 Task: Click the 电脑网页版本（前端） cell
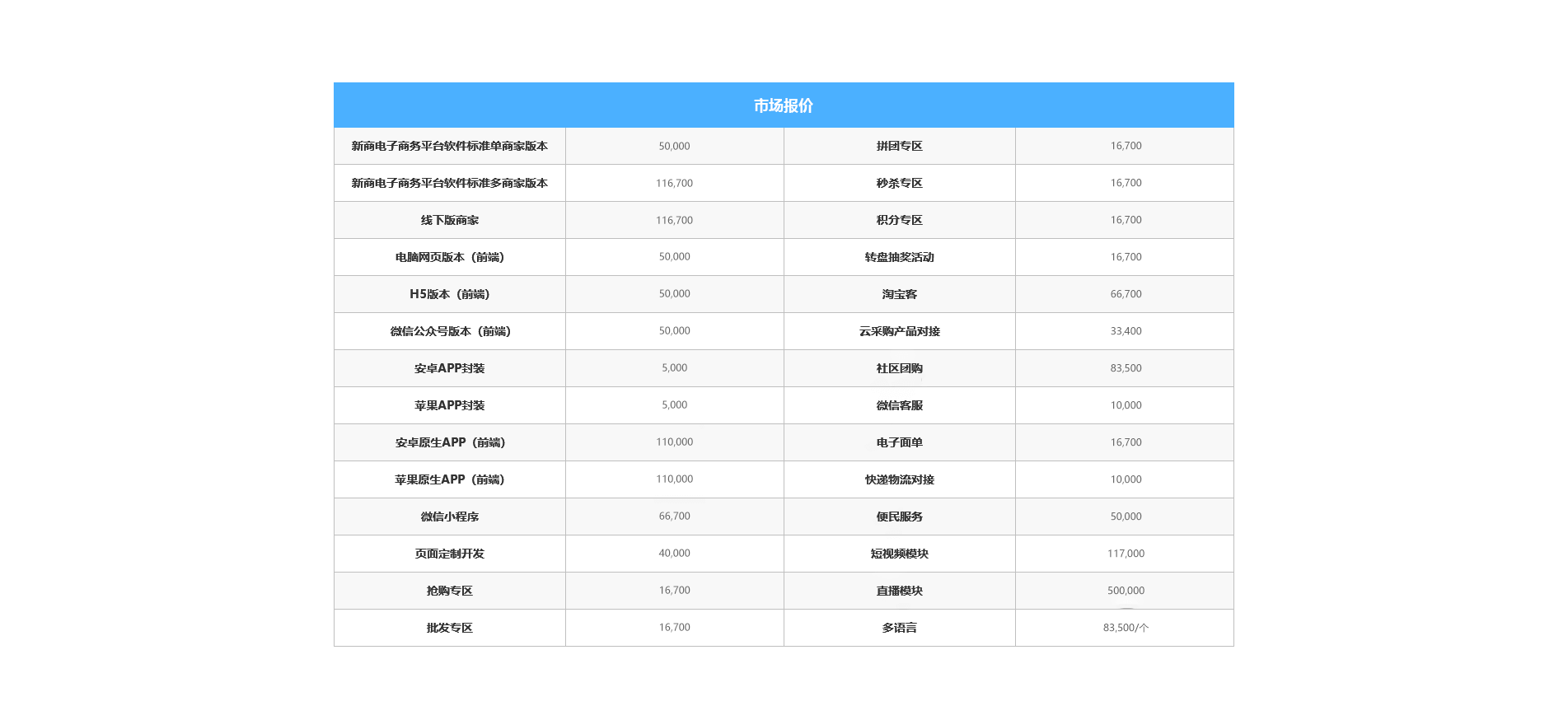coord(449,257)
